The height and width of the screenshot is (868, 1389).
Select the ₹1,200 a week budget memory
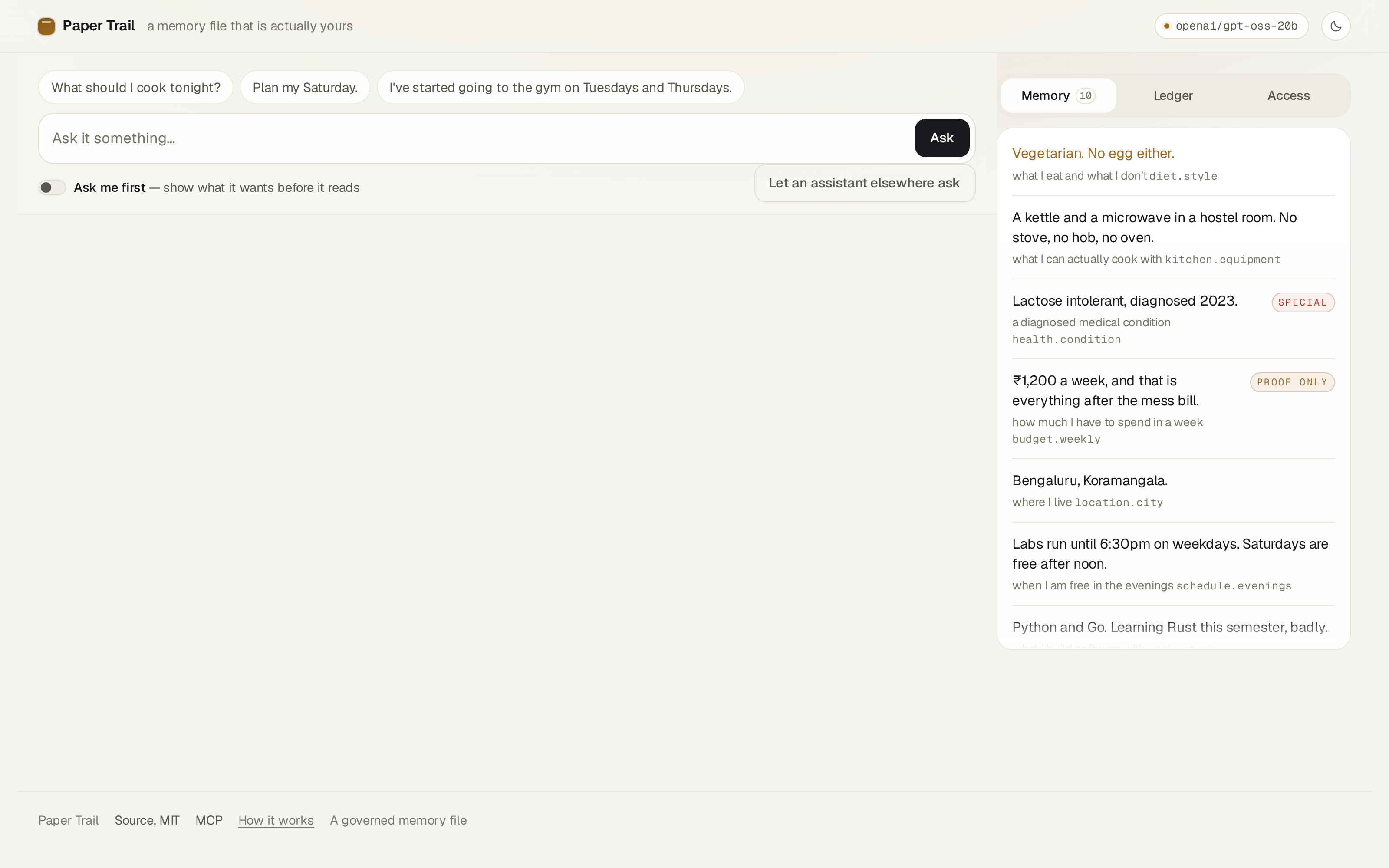(1173, 409)
